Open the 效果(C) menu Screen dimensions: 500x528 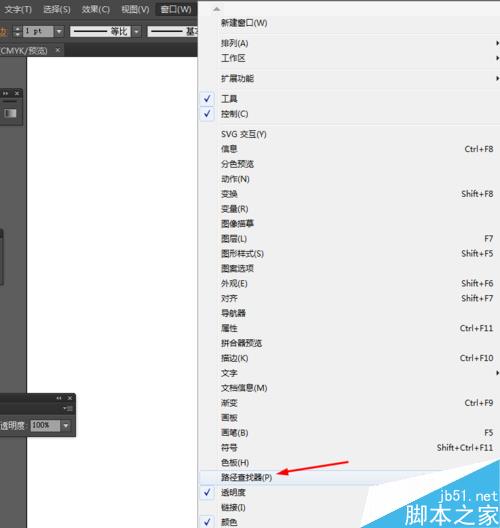click(x=96, y=9)
